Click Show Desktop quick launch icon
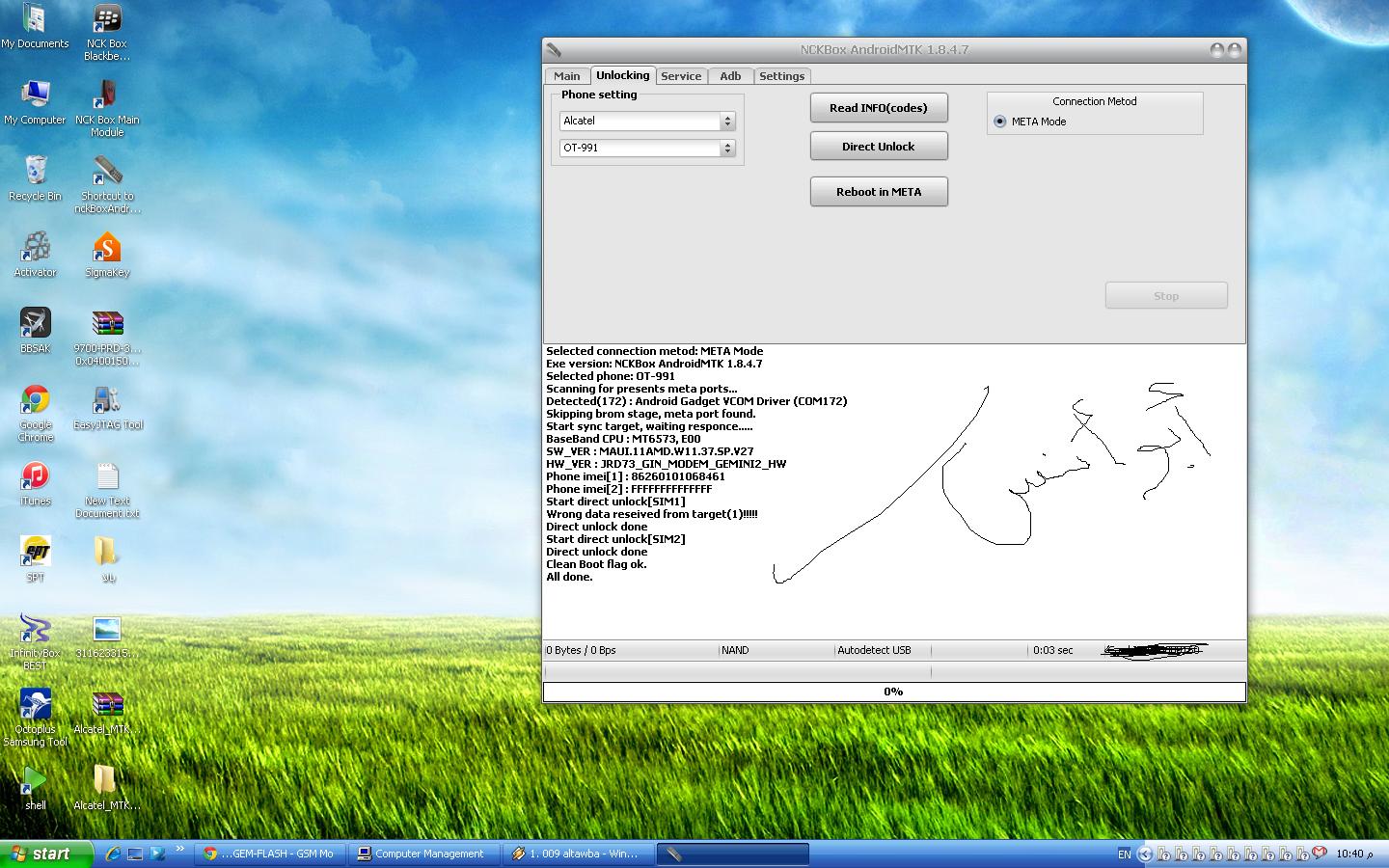This screenshot has height=868, width=1389. 135,854
